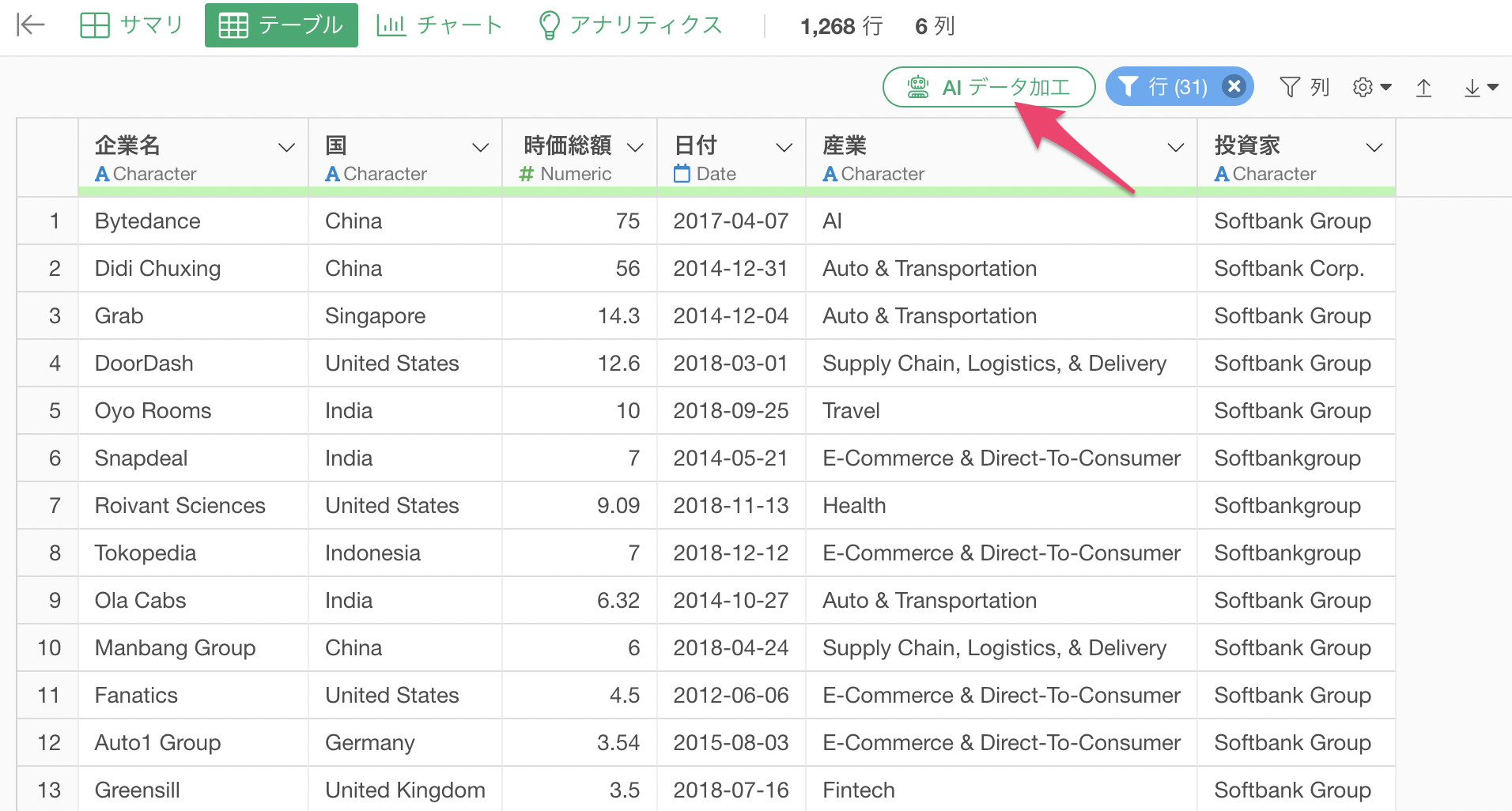Expand the 時価総額 column menu
The image size is (1512, 811).
pos(635,148)
